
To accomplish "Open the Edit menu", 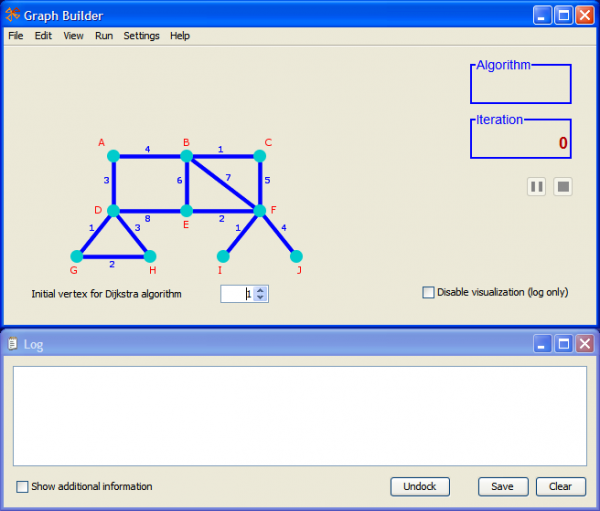I will pos(43,36).
